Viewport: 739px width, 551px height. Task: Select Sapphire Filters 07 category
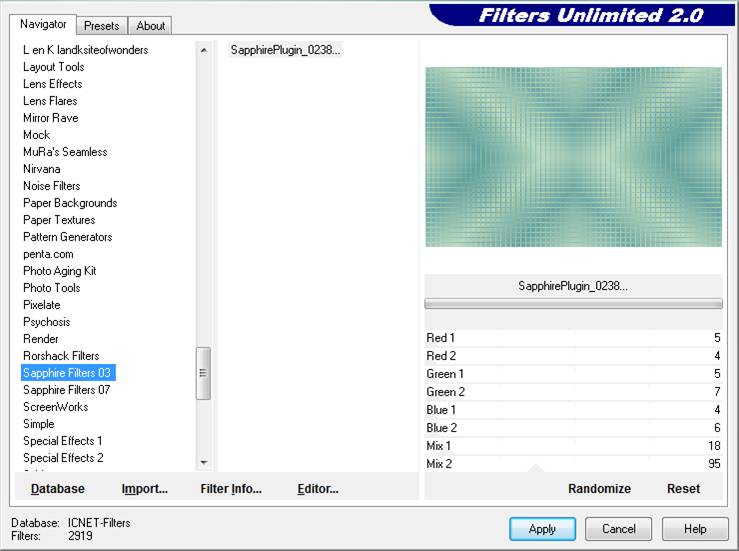pos(67,390)
